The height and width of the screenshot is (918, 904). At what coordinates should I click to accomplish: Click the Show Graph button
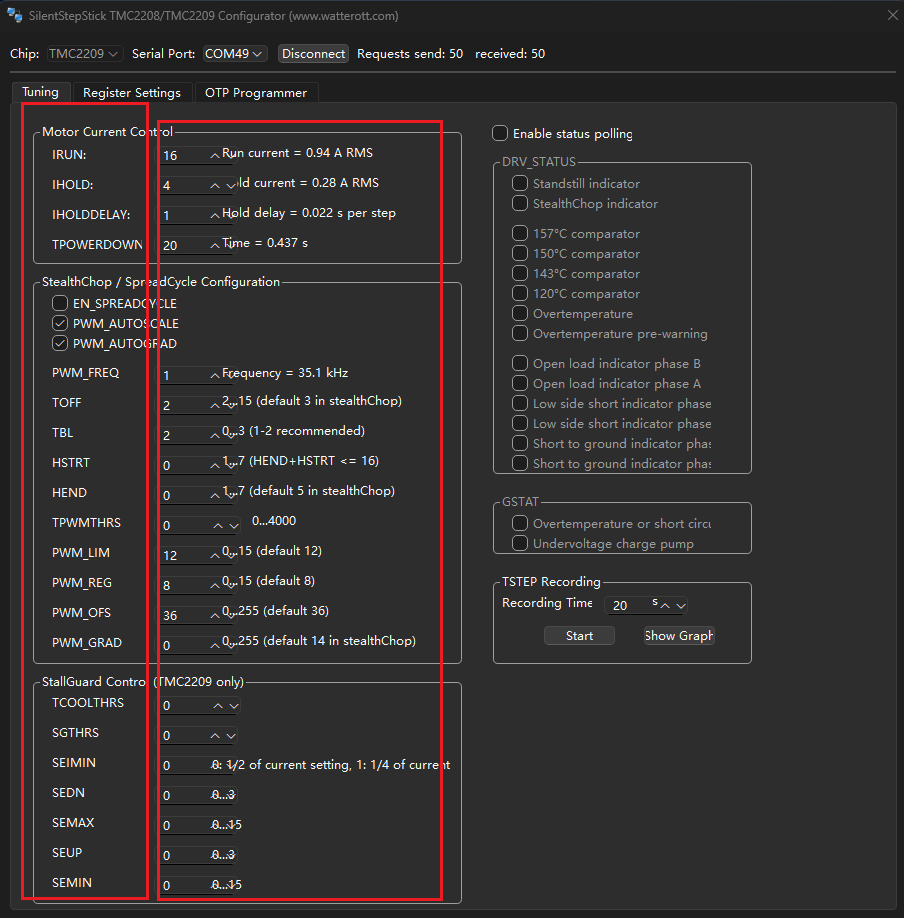coord(679,636)
